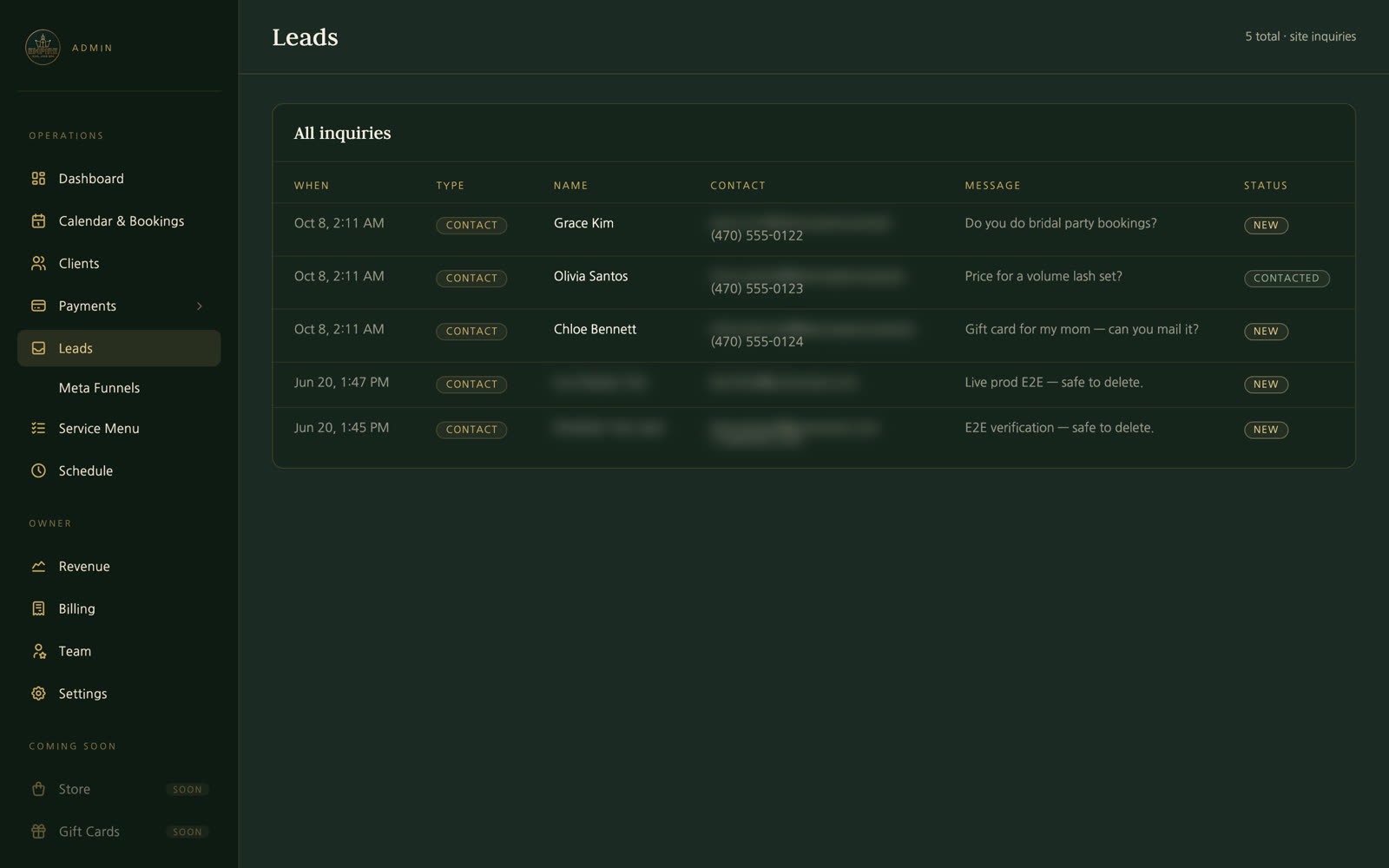Click the Gift Cards gift icon
Screen dimensions: 1389x868
(38, 832)
